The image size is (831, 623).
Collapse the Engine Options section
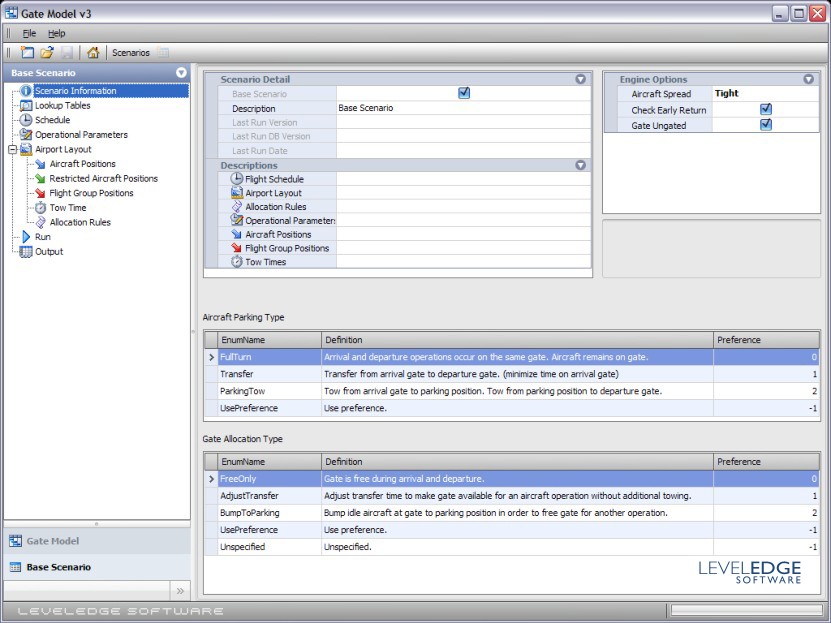[808, 79]
